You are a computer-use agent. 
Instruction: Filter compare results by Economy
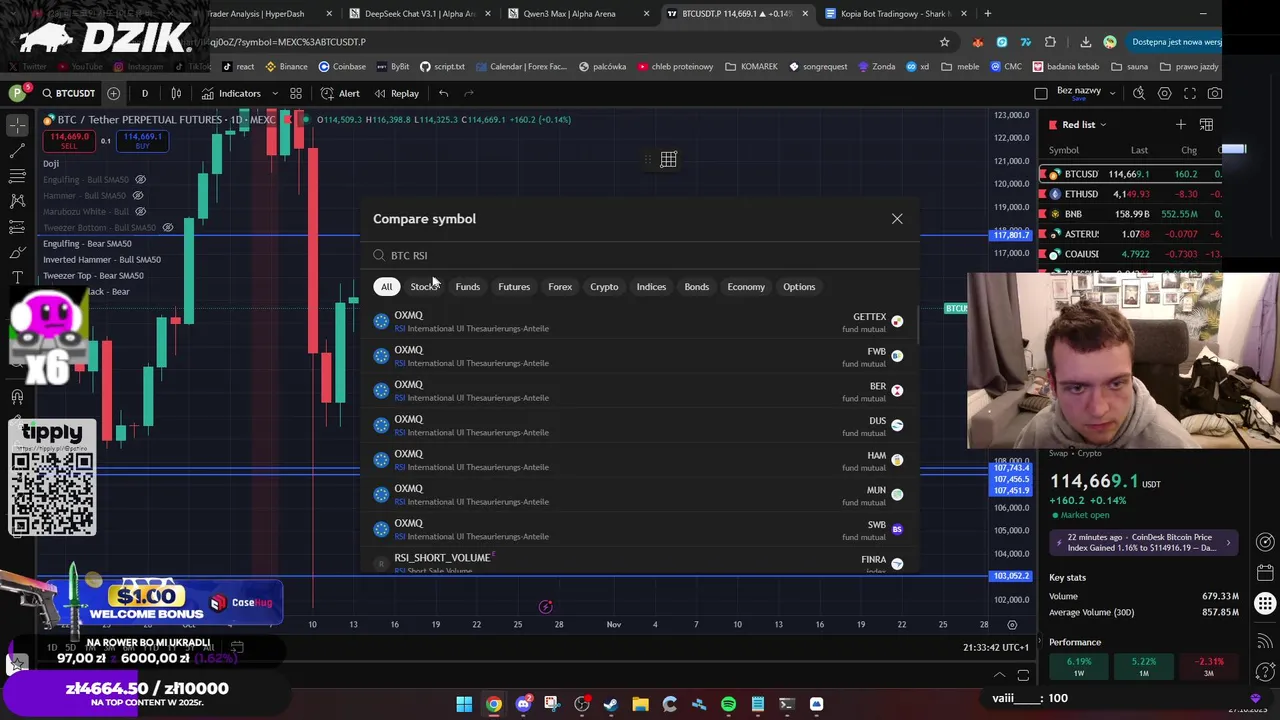click(x=746, y=287)
